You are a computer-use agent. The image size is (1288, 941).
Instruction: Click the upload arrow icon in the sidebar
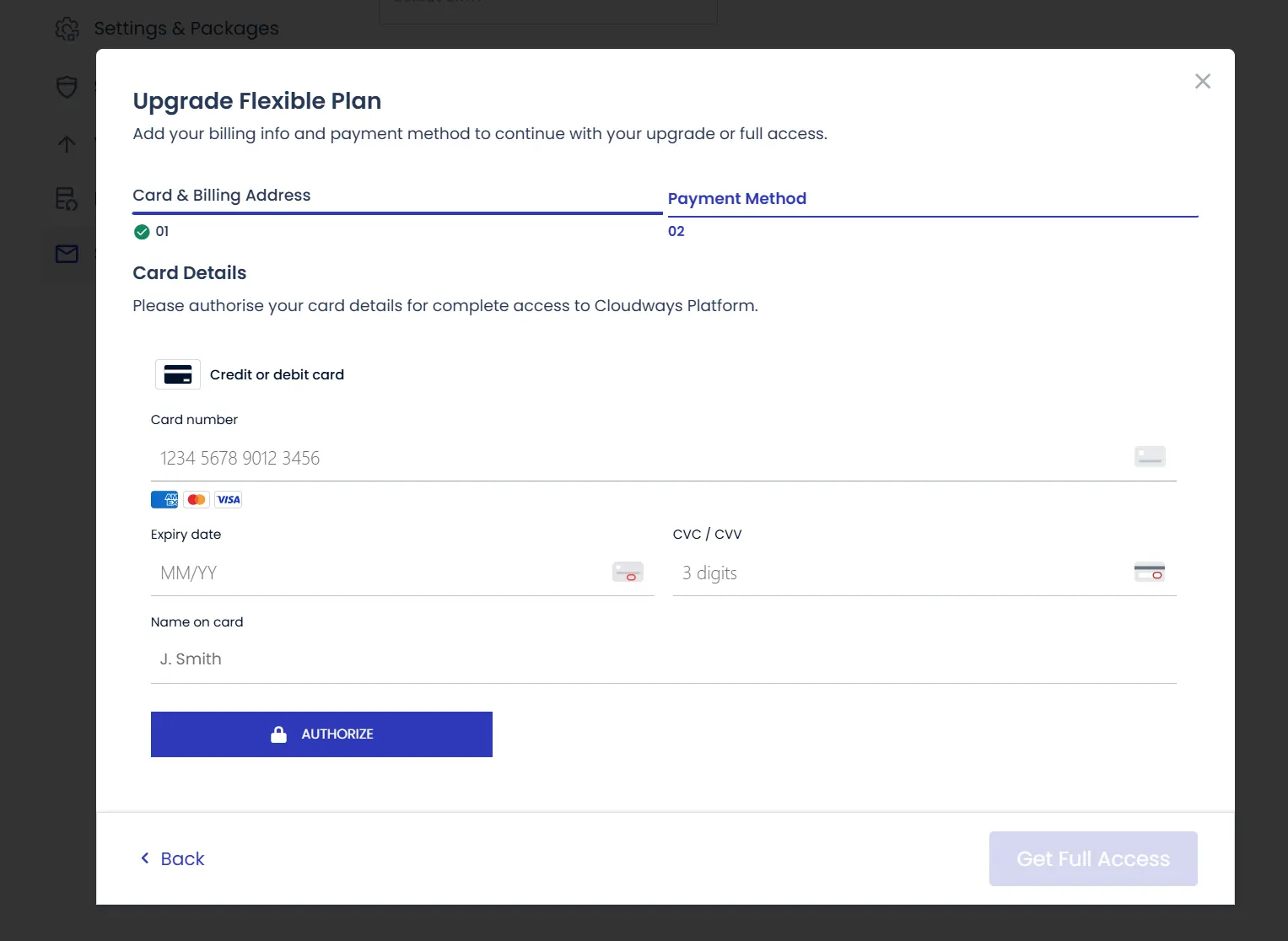pos(66,144)
